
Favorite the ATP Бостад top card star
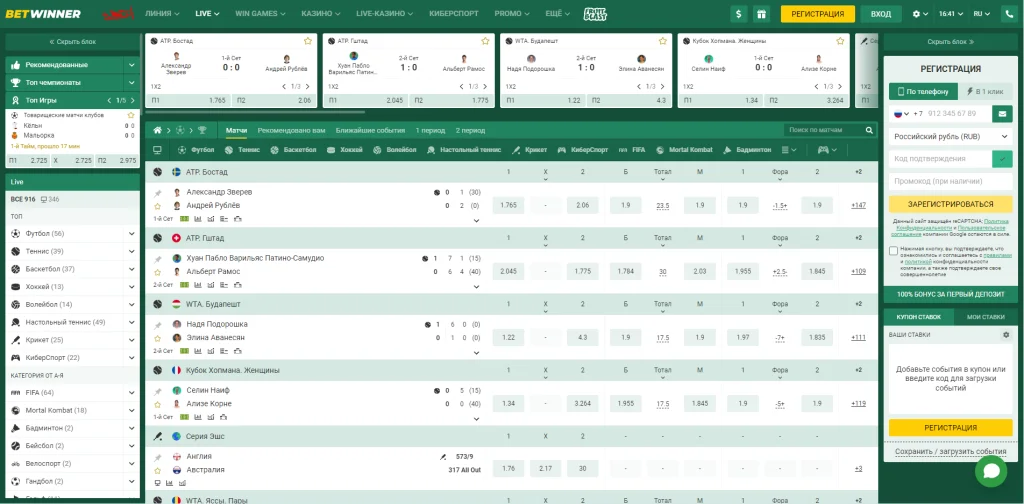(x=308, y=40)
